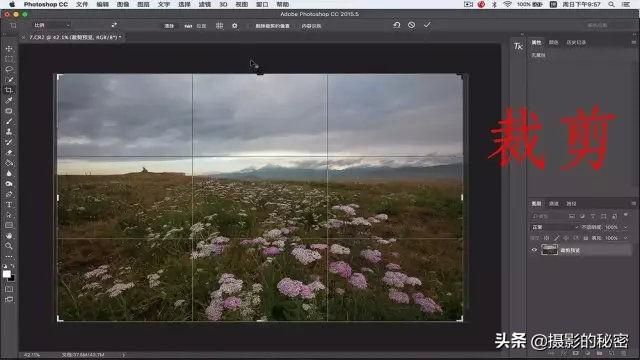
Task: Hide the 裁剪预览 layer eye icon
Action: pyautogui.click(x=534, y=250)
